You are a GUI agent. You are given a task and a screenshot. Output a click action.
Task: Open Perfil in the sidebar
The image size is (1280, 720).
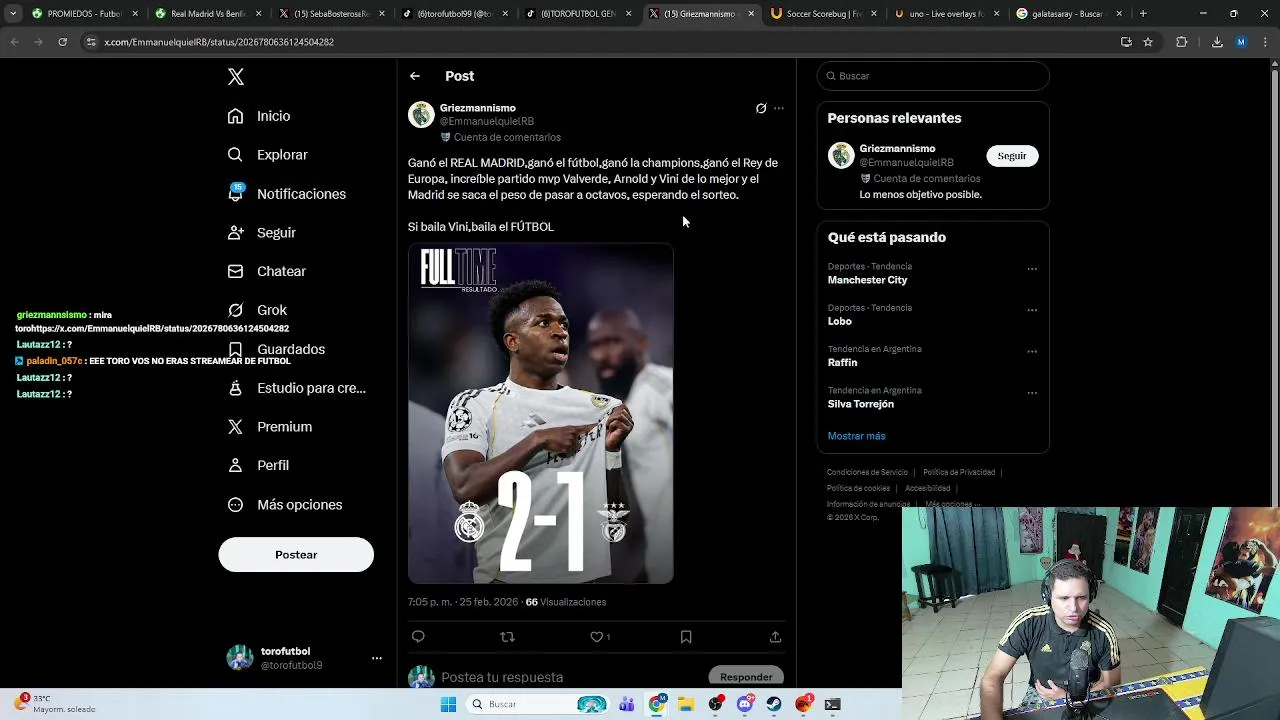pyautogui.click(x=258, y=465)
